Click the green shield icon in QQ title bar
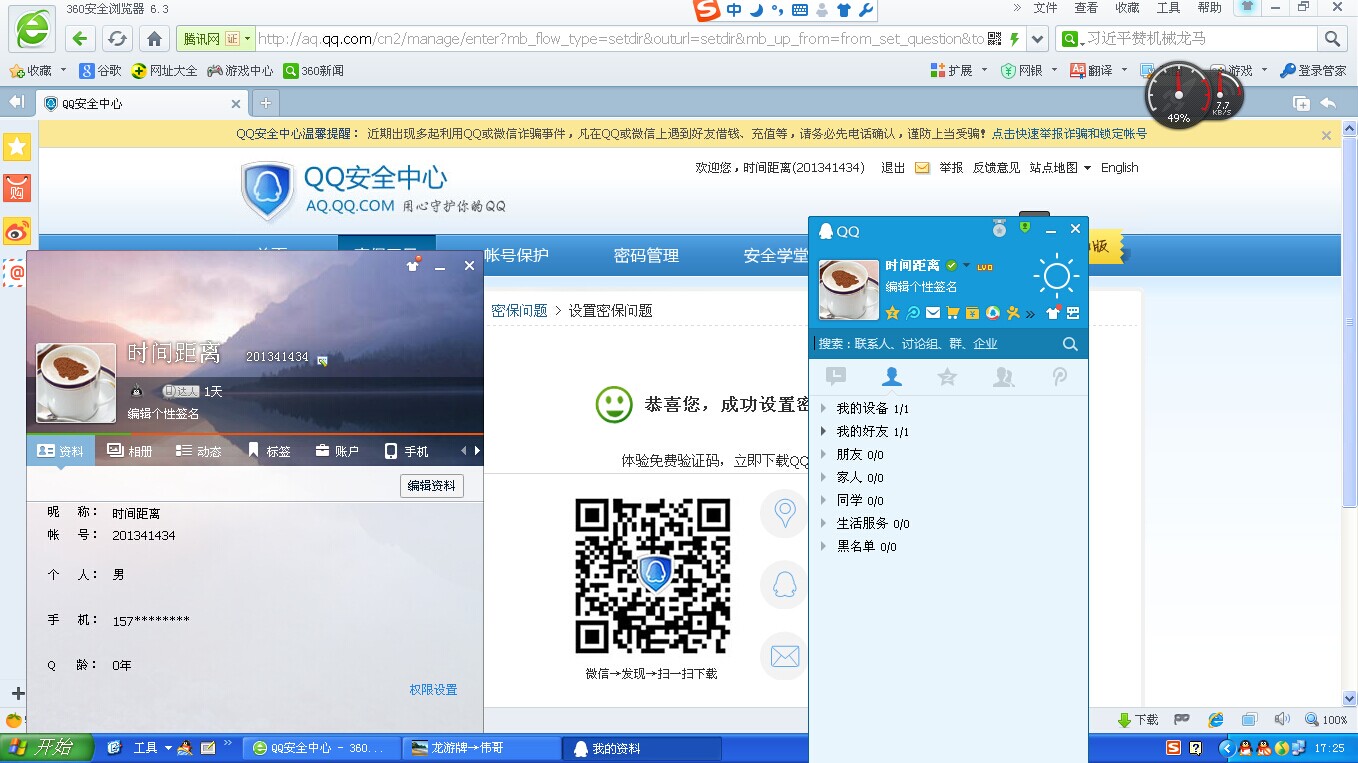 [x=1024, y=228]
